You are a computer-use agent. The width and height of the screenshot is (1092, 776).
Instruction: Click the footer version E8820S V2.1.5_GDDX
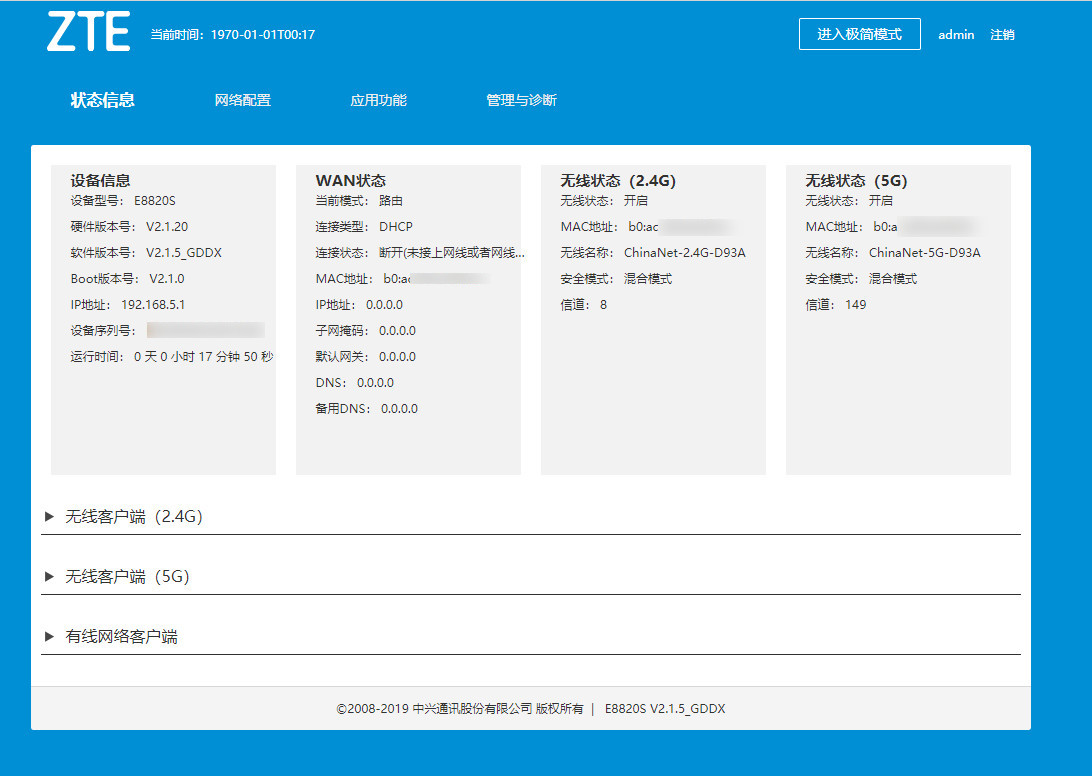[665, 708]
